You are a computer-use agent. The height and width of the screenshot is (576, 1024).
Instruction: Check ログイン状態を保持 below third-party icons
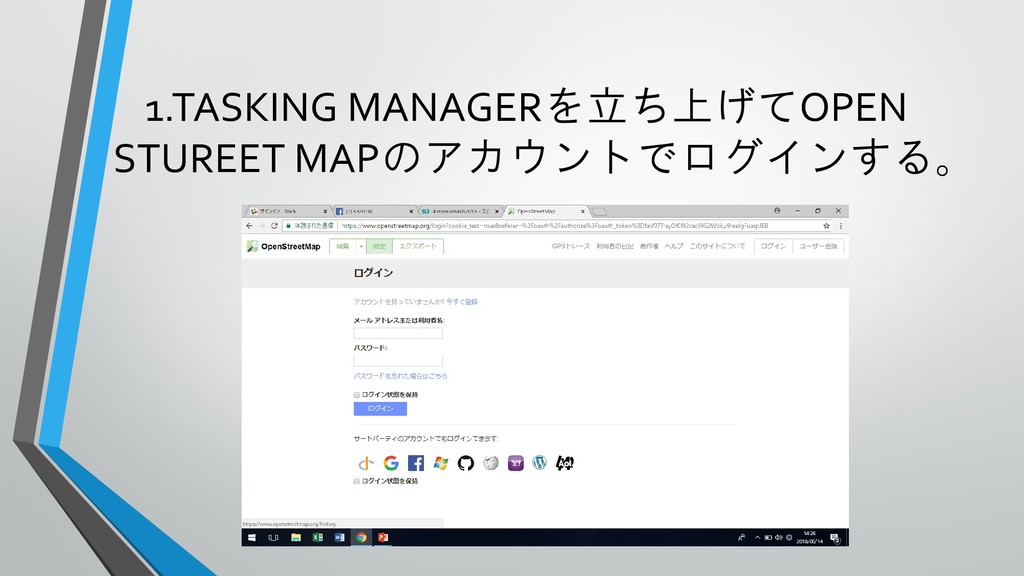click(357, 481)
